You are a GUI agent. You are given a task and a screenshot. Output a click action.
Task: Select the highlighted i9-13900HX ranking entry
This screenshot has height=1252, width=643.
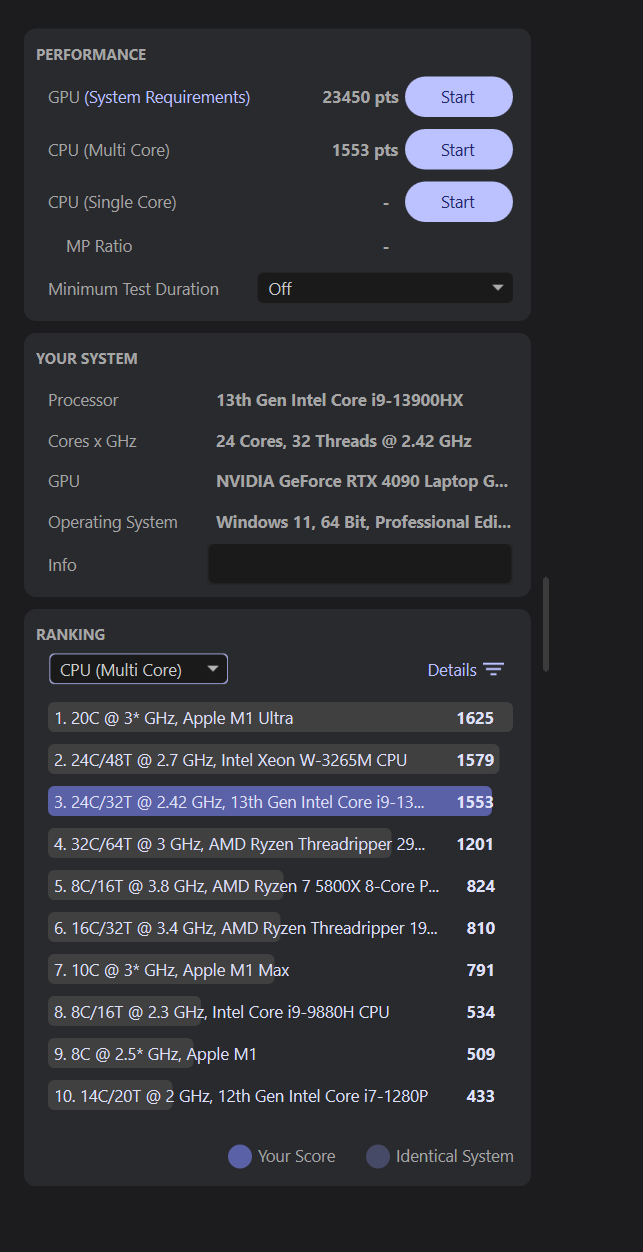point(280,801)
